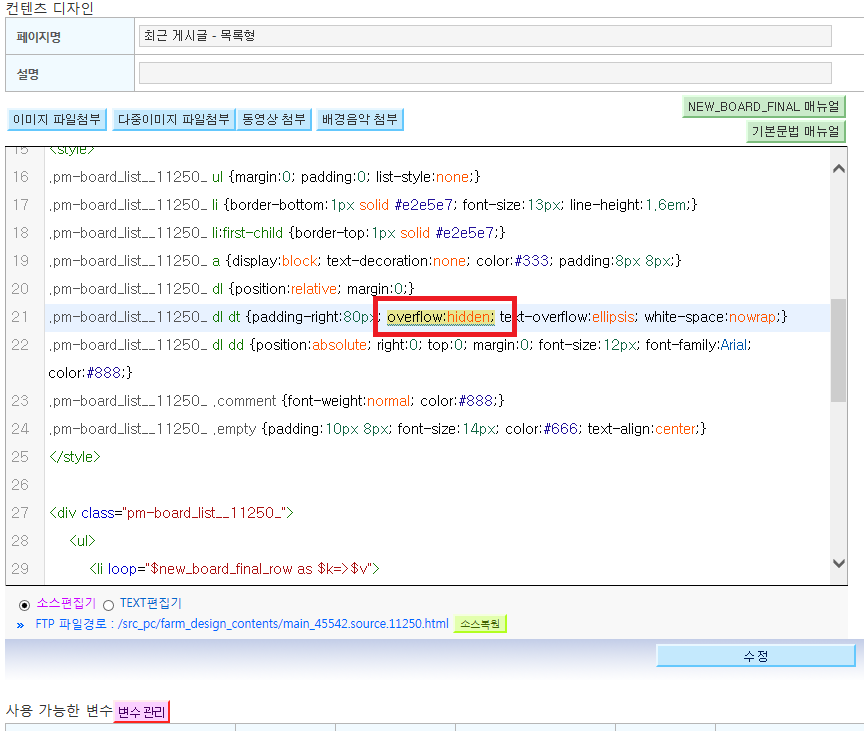This screenshot has height=731, width=864.
Task: Open the NEW_BOARD_FINAL 매뉴얼 link
Action: pos(764,106)
